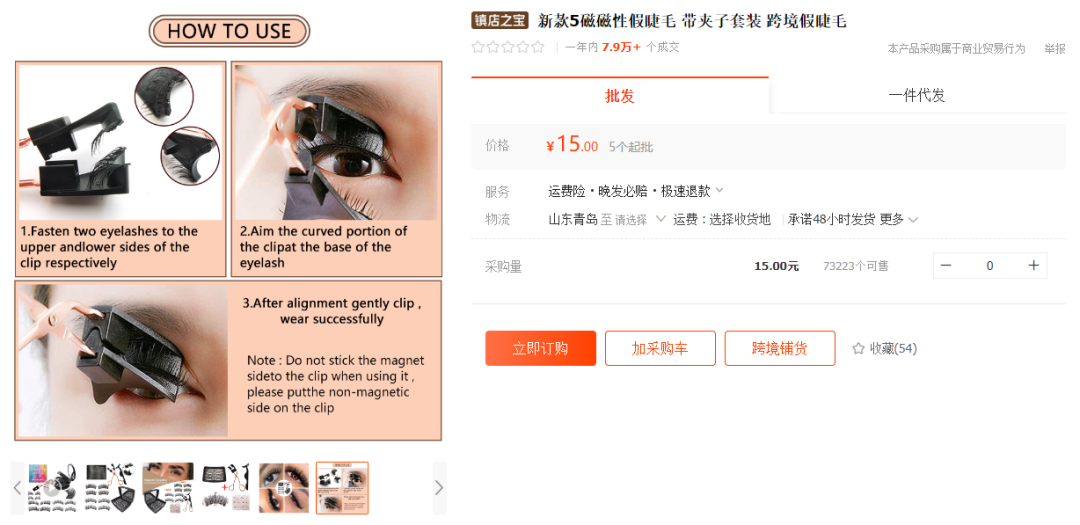
Task: Open the 请选择 destination dropdown
Action: click(x=640, y=220)
